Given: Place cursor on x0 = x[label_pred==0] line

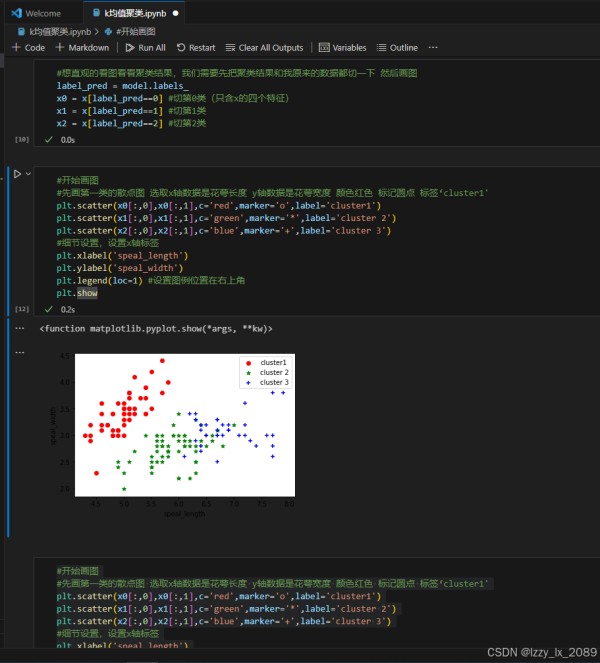Looking at the screenshot, I should tap(173, 99).
